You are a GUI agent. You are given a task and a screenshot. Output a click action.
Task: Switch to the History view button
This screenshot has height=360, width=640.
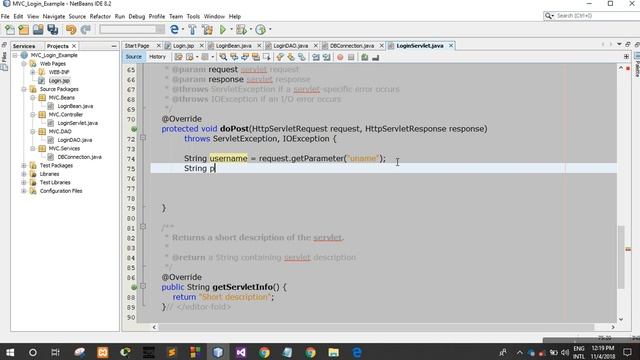(x=157, y=57)
